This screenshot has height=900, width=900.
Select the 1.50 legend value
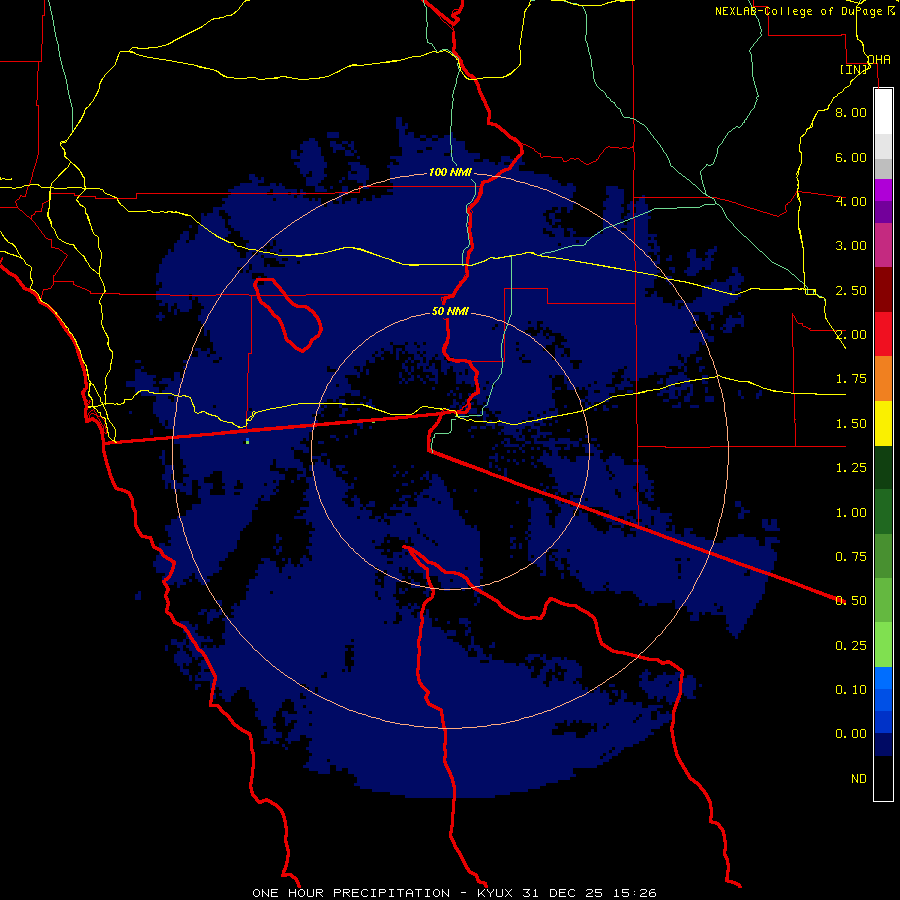pyautogui.click(x=851, y=424)
